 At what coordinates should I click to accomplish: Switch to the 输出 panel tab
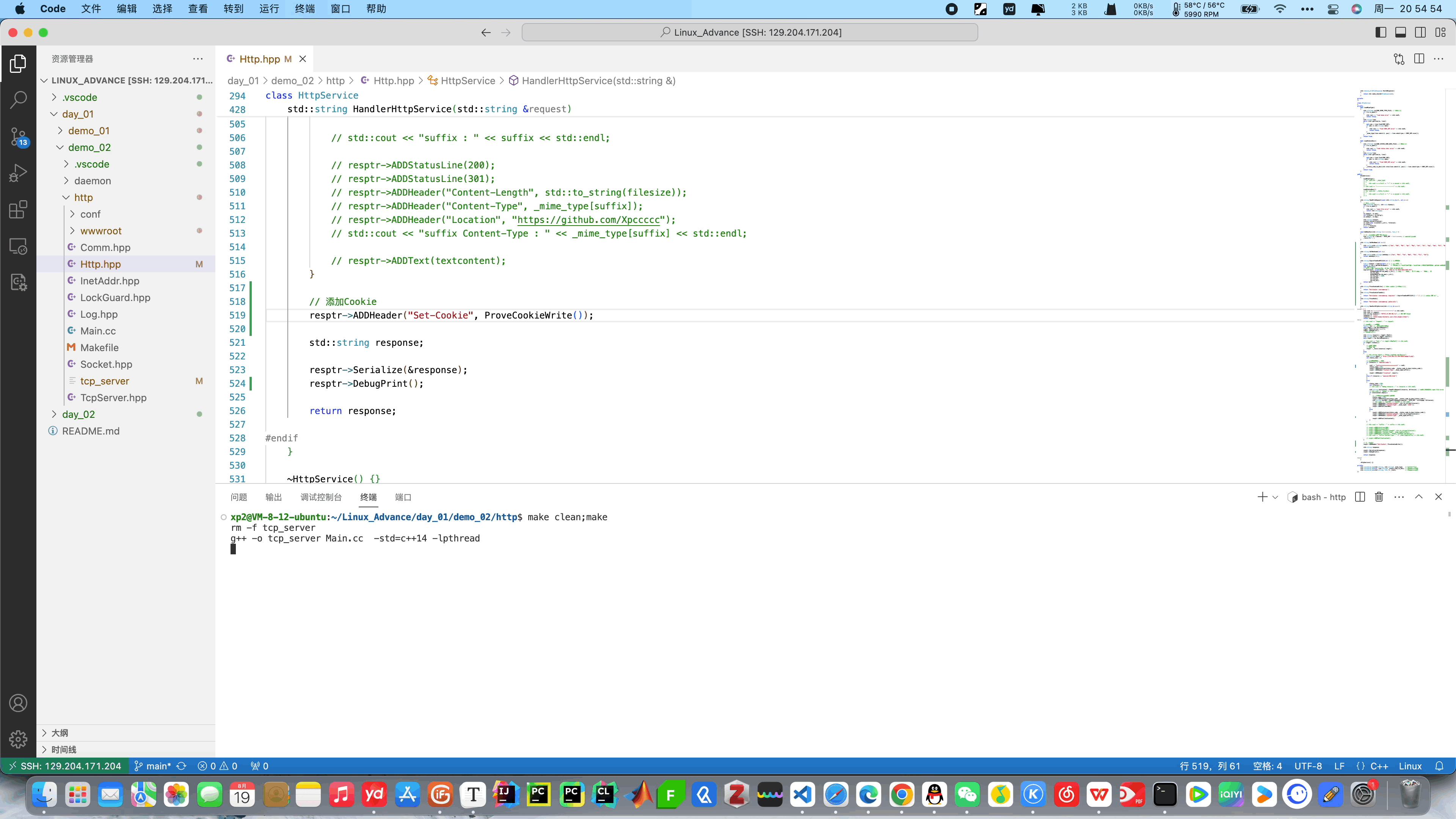273,497
